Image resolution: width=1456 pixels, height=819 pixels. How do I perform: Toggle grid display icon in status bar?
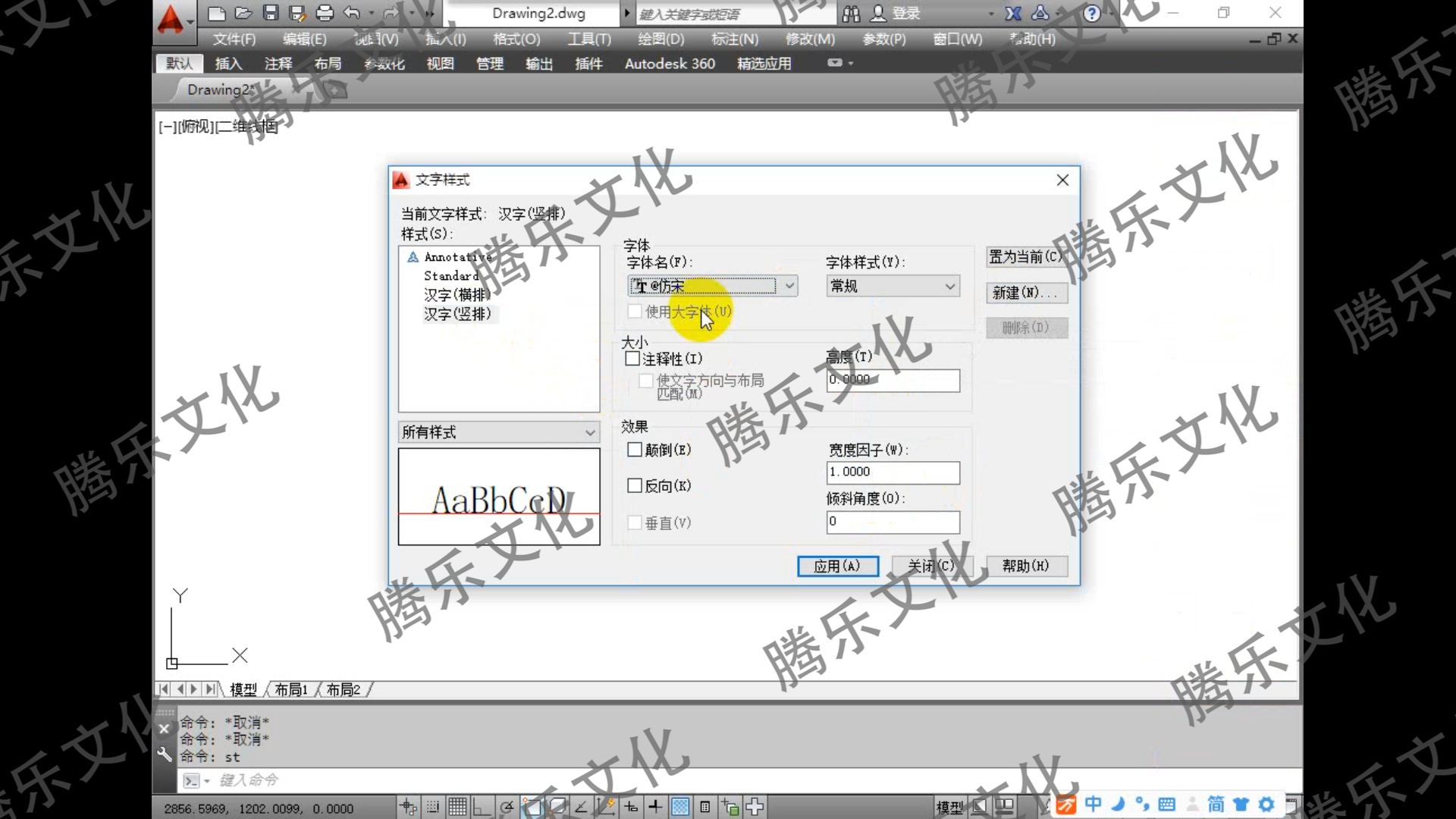(x=457, y=807)
